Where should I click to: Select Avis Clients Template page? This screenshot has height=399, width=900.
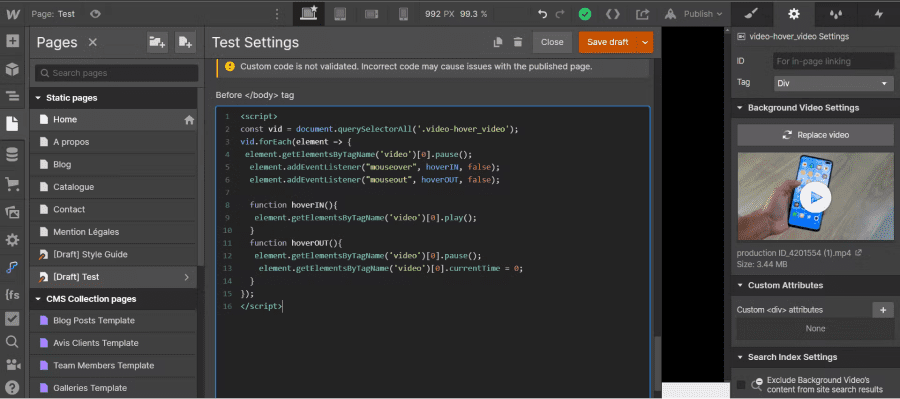tap(114, 343)
